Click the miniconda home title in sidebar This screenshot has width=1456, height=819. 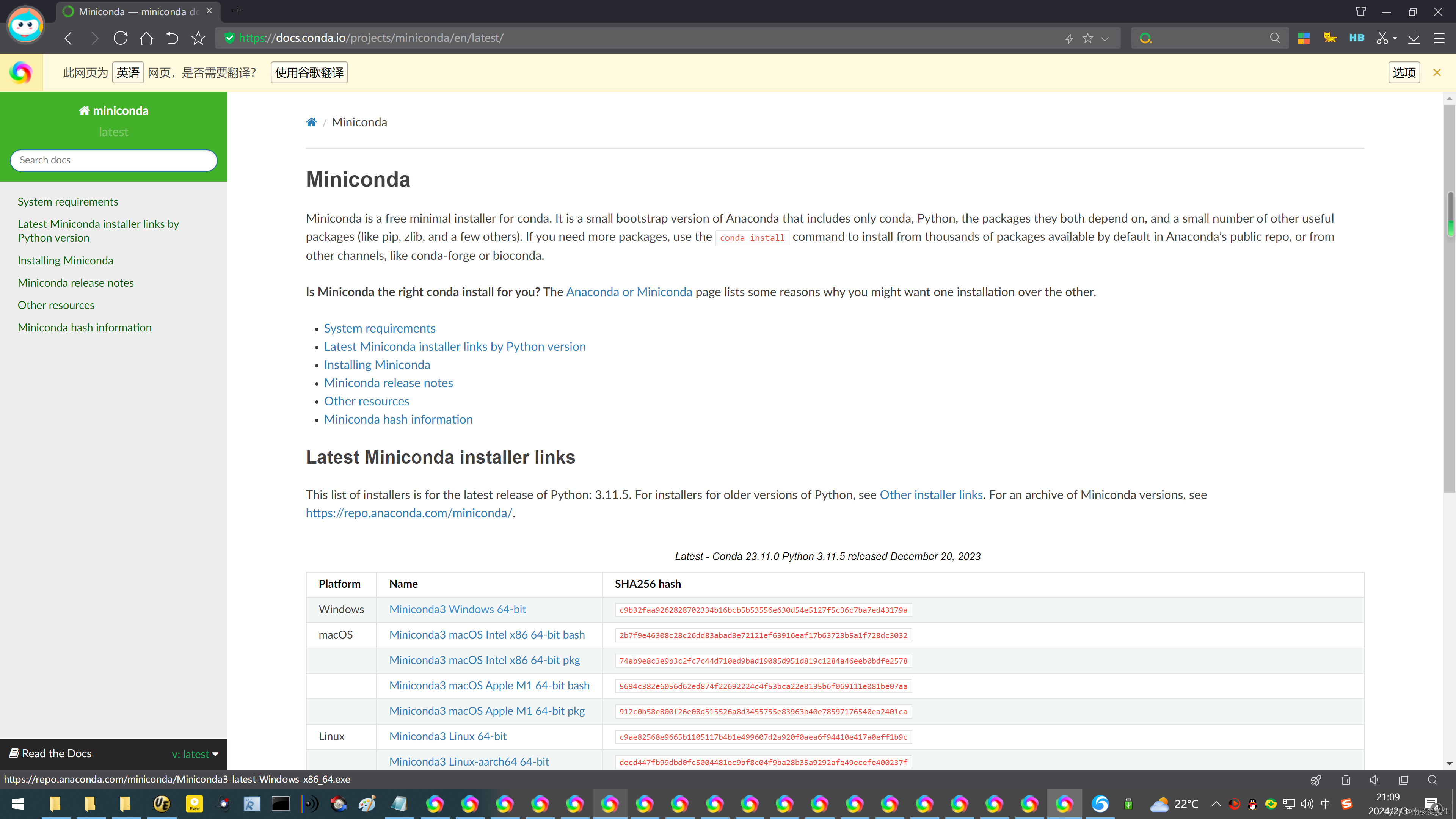point(114,111)
